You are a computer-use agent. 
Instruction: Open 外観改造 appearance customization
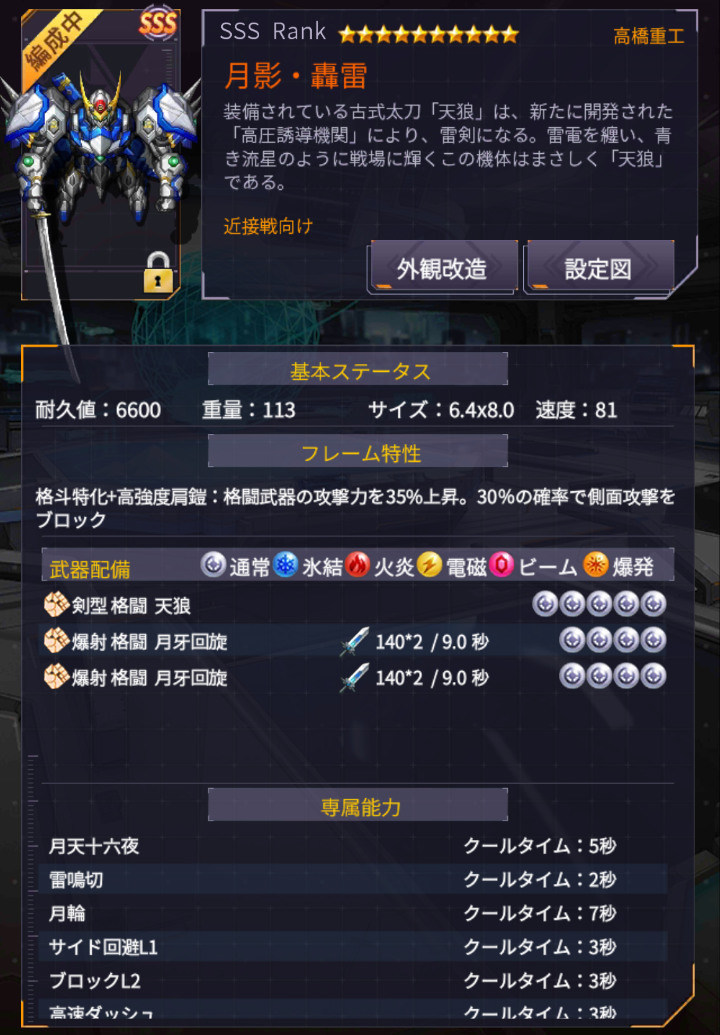tap(443, 268)
